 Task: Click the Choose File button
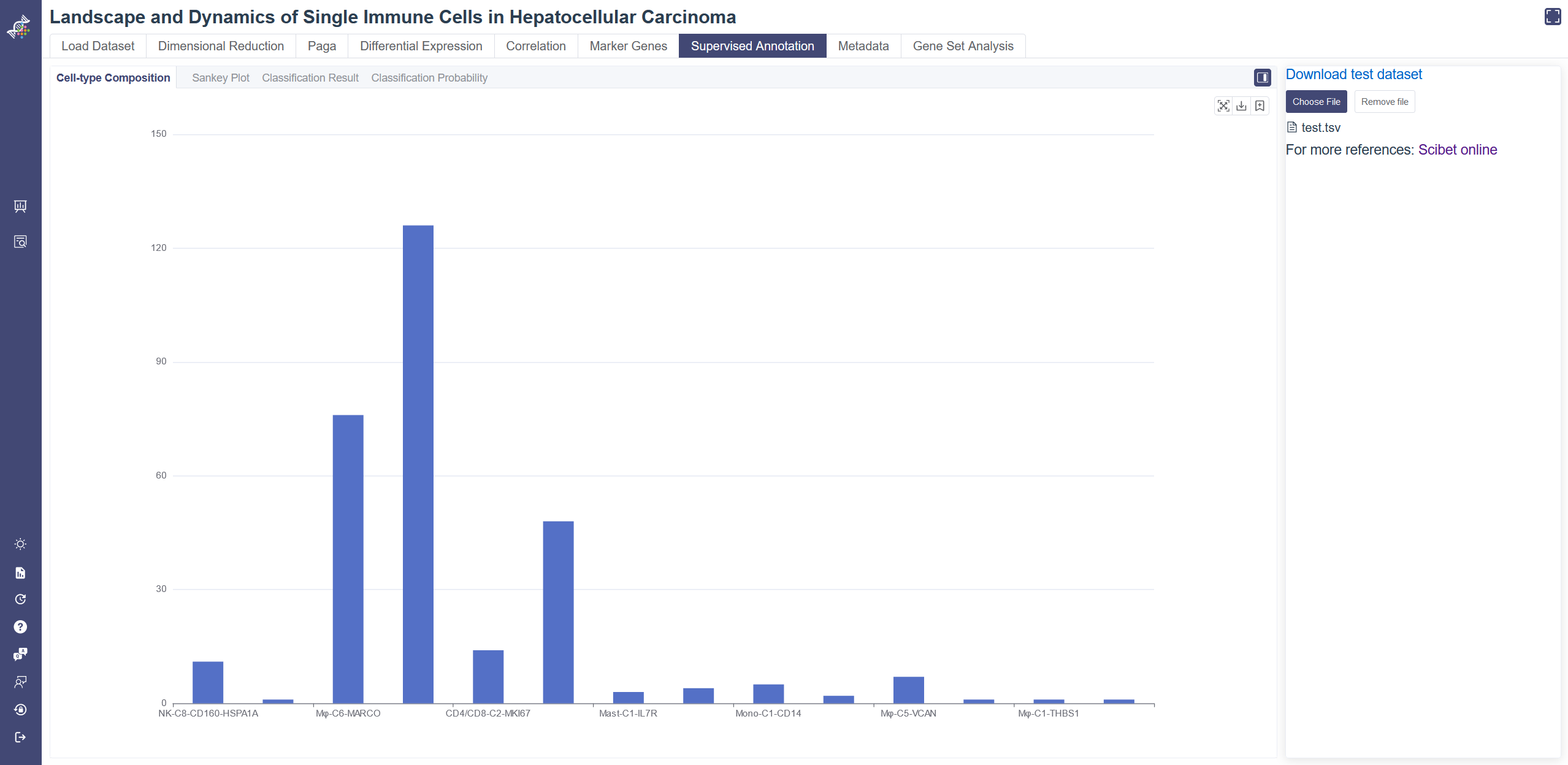click(x=1316, y=102)
